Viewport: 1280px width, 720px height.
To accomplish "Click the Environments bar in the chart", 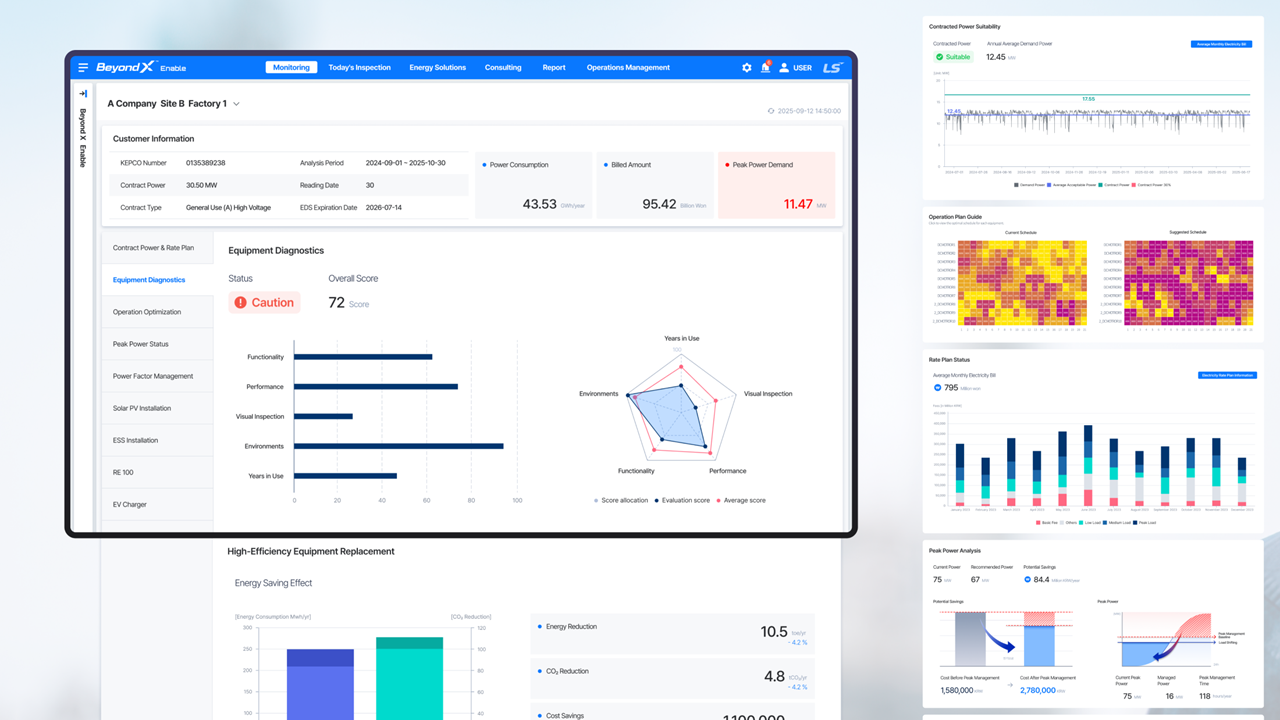I will pos(398,446).
